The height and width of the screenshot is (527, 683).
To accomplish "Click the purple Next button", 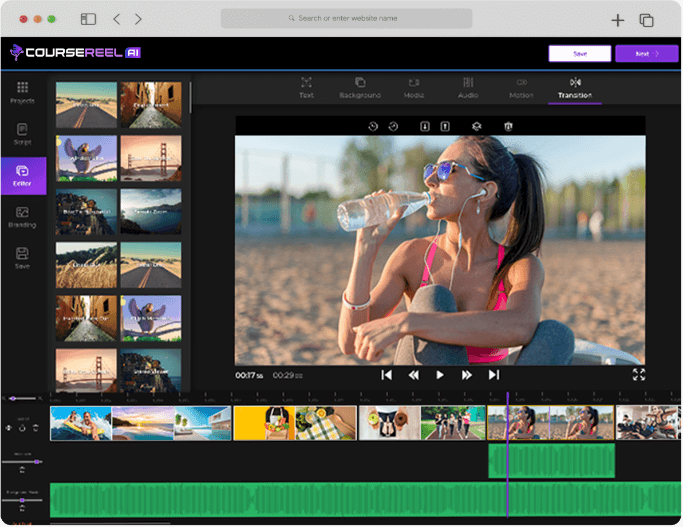I will coord(646,54).
